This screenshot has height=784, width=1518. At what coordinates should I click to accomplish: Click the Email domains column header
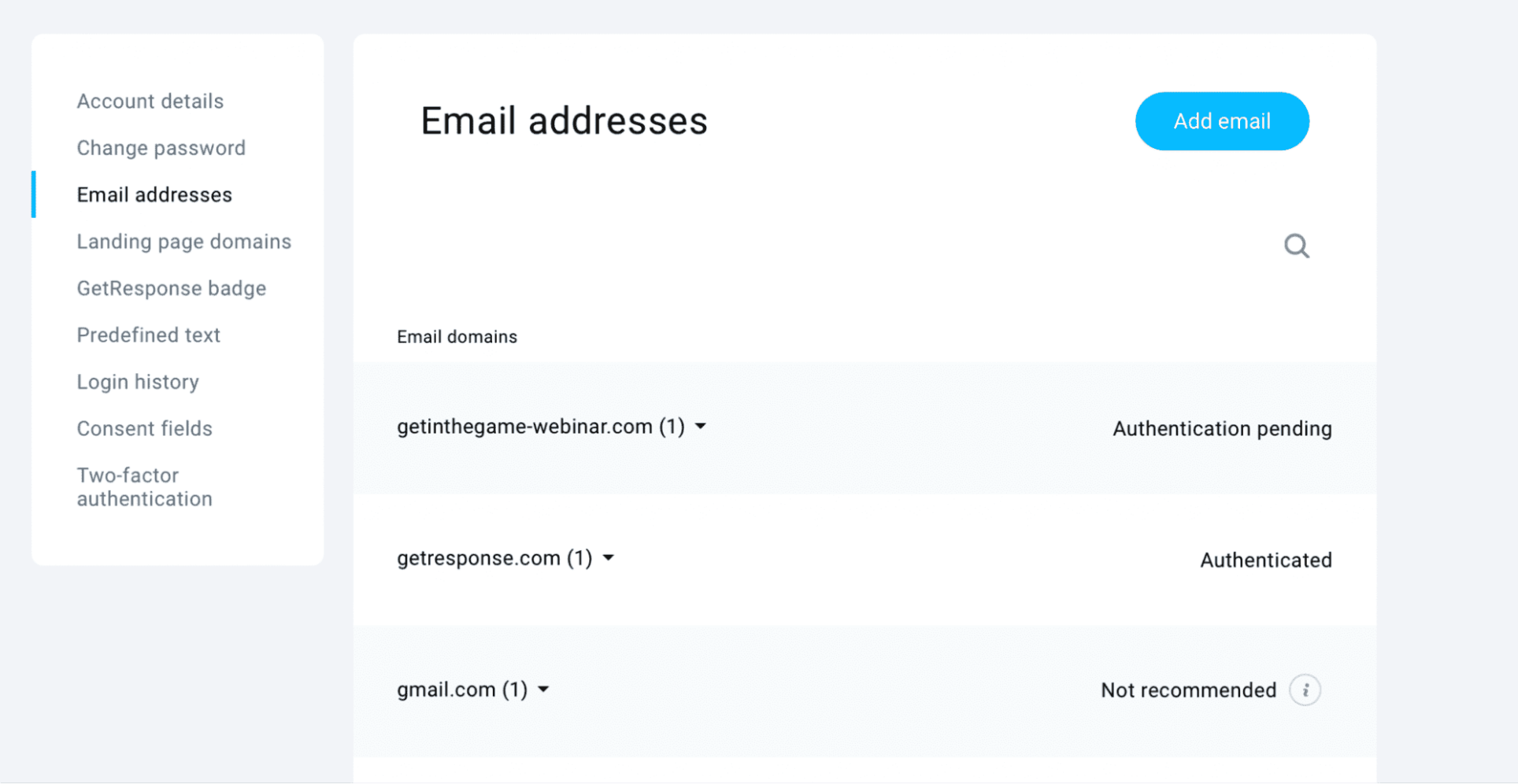(457, 336)
